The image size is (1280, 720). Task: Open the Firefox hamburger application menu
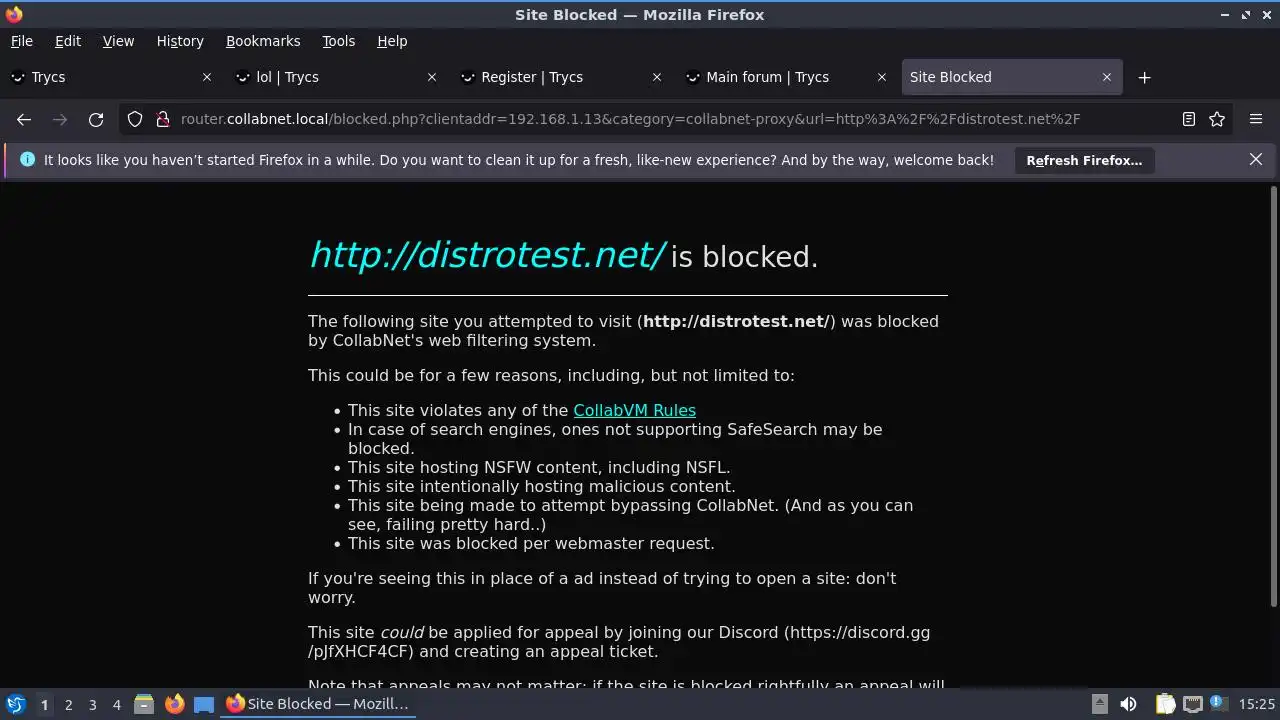tap(1256, 119)
